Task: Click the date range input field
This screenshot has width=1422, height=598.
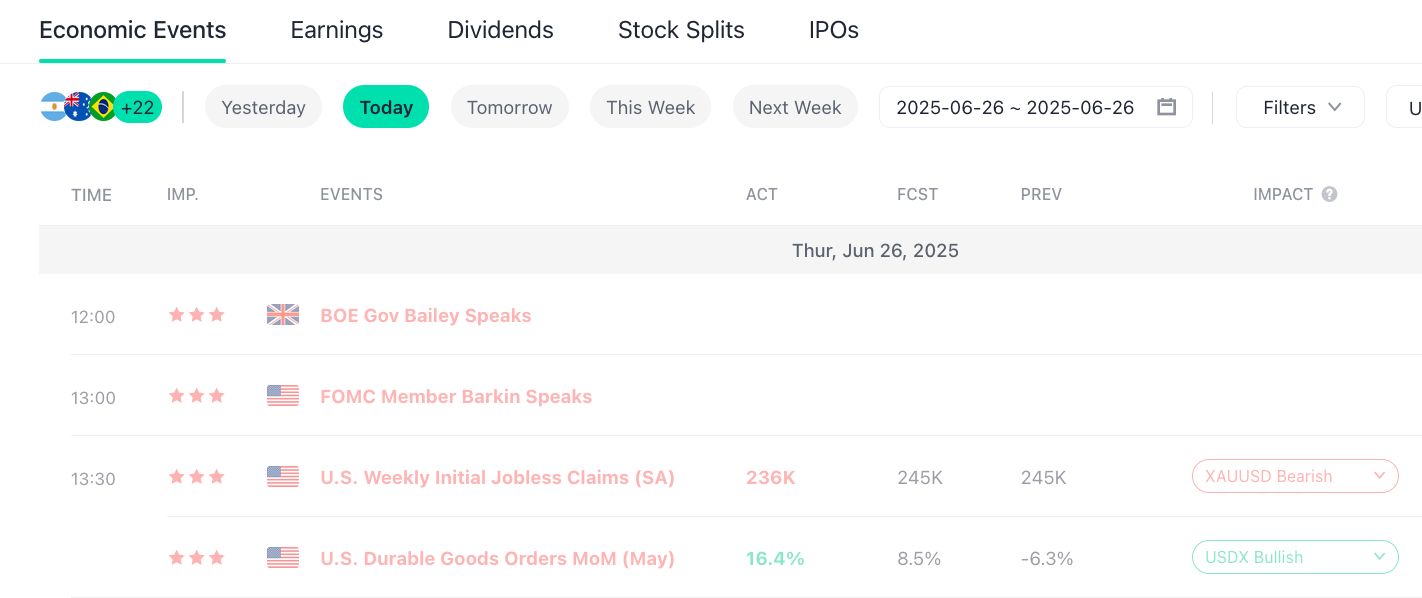Action: tap(1015, 107)
